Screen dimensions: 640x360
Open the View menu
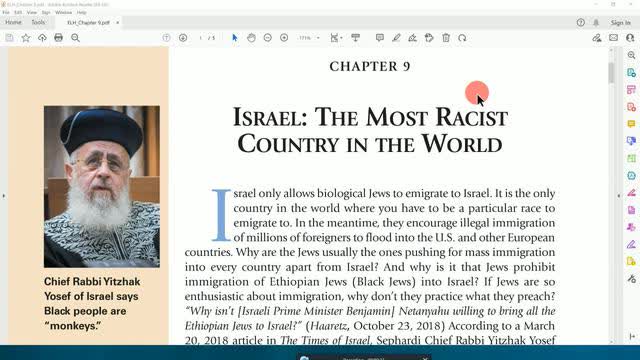point(31,13)
